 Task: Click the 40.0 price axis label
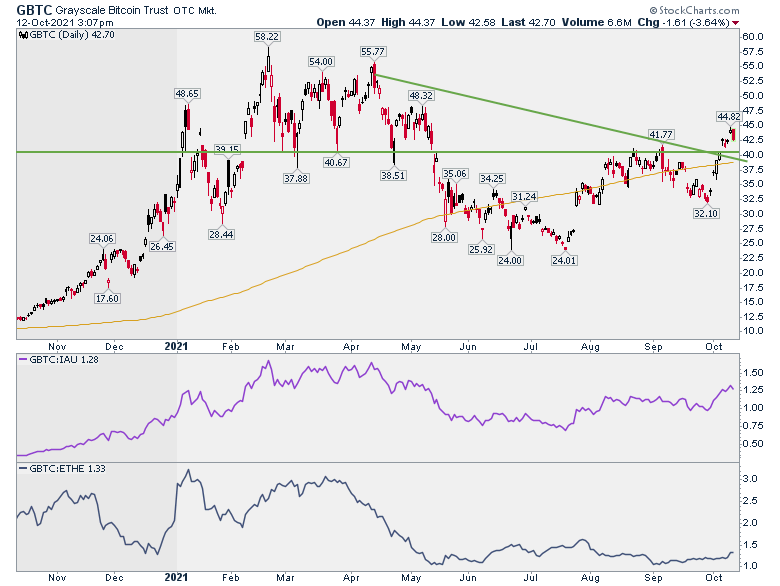752,154
